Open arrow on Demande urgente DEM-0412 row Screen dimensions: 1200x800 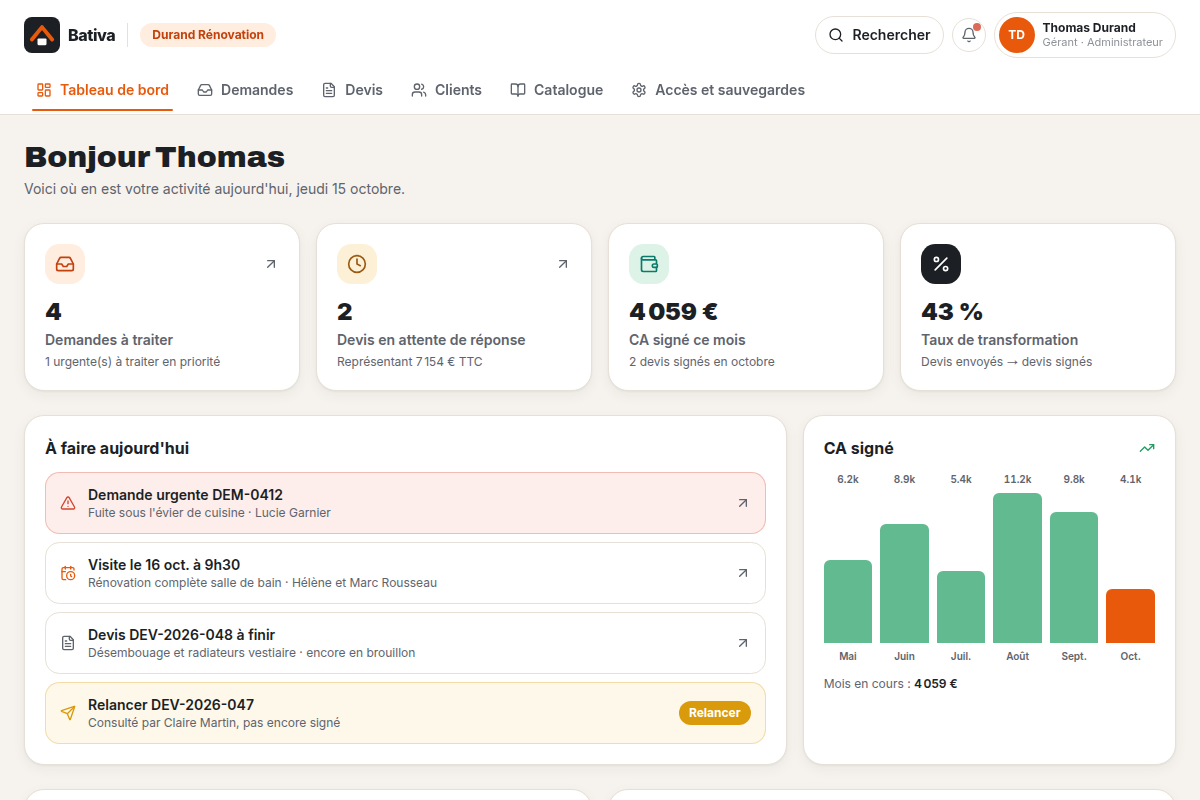[x=742, y=503]
